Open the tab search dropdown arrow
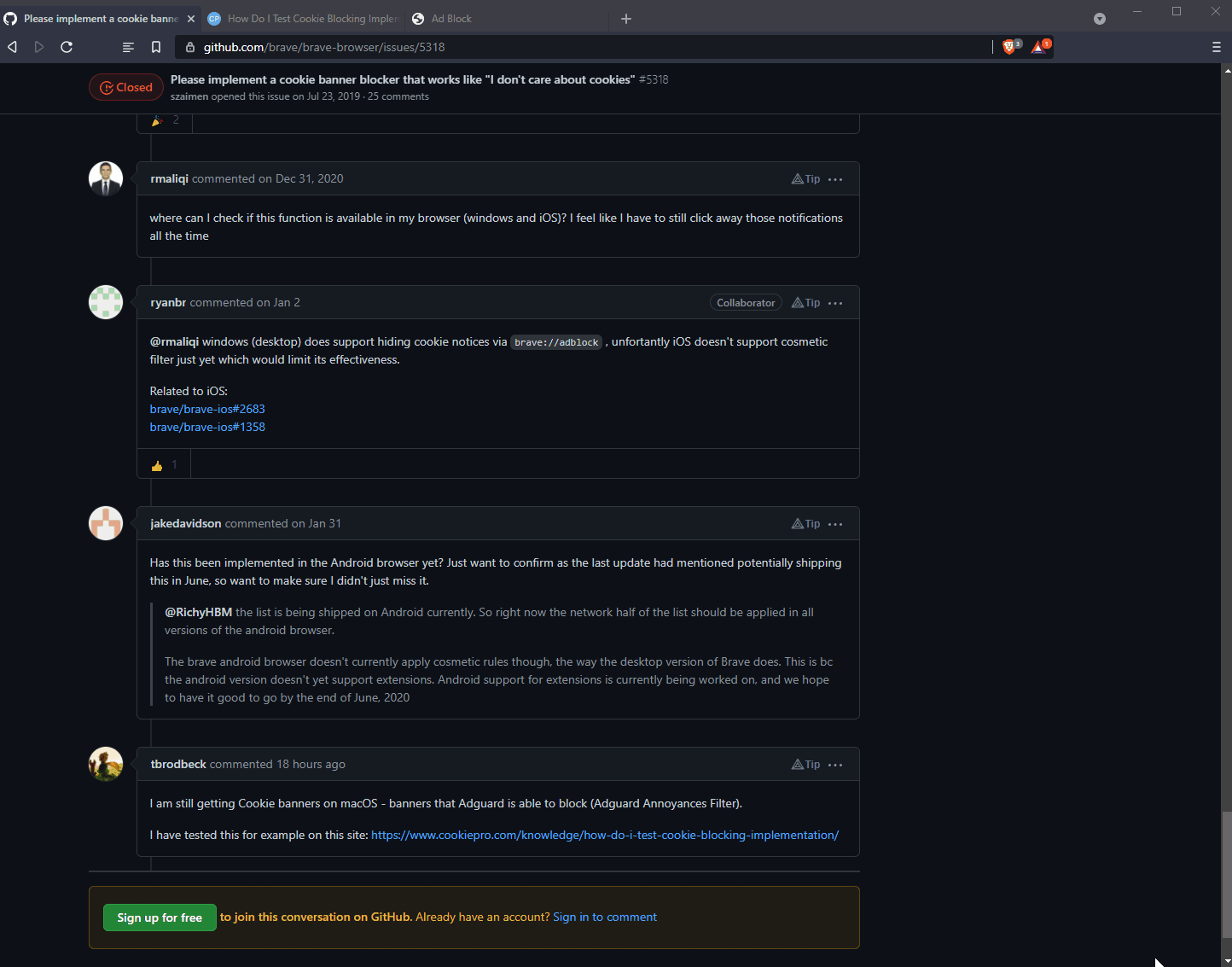Image resolution: width=1232 pixels, height=967 pixels. coord(1100,19)
